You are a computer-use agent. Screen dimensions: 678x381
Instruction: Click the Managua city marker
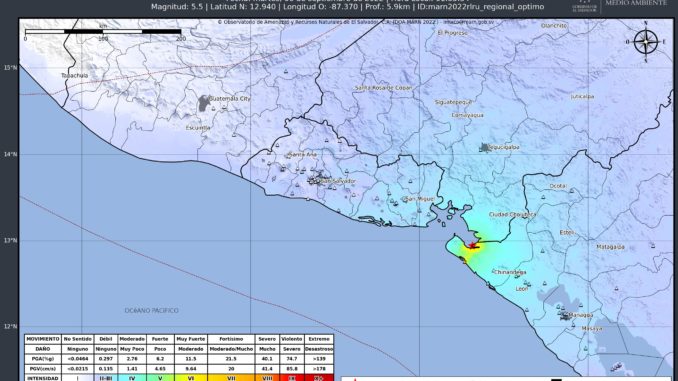(565, 317)
